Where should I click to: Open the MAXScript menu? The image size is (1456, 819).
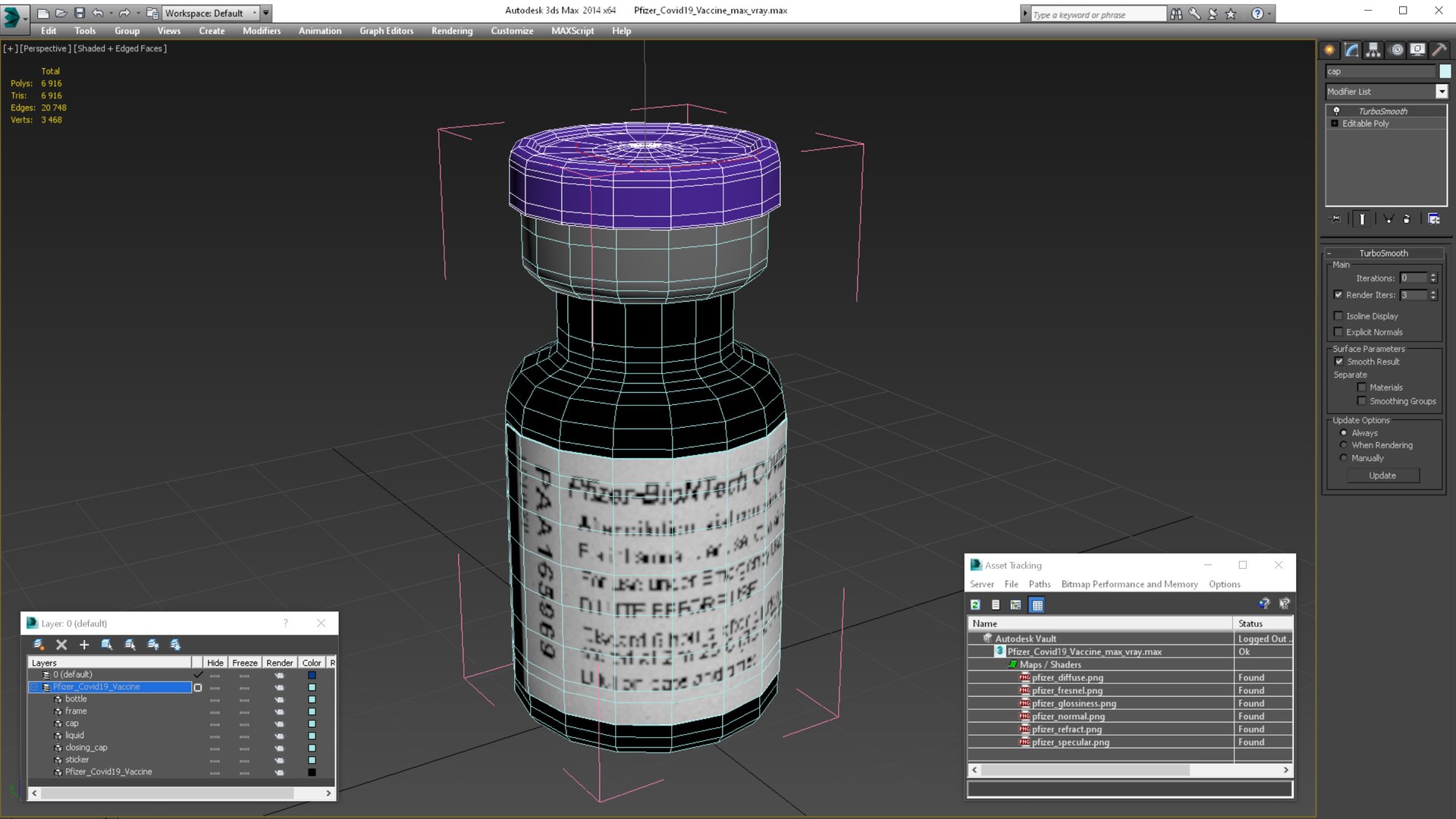573,31
